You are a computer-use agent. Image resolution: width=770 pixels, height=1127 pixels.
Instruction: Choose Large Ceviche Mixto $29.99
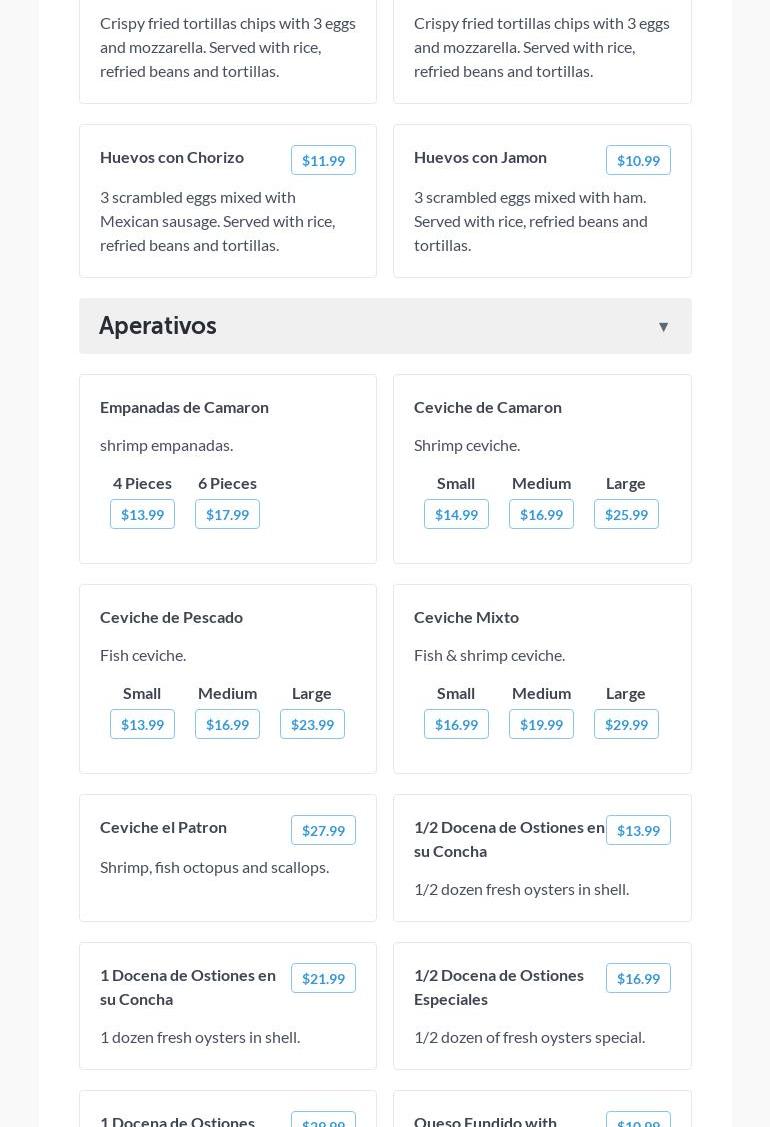point(626,724)
